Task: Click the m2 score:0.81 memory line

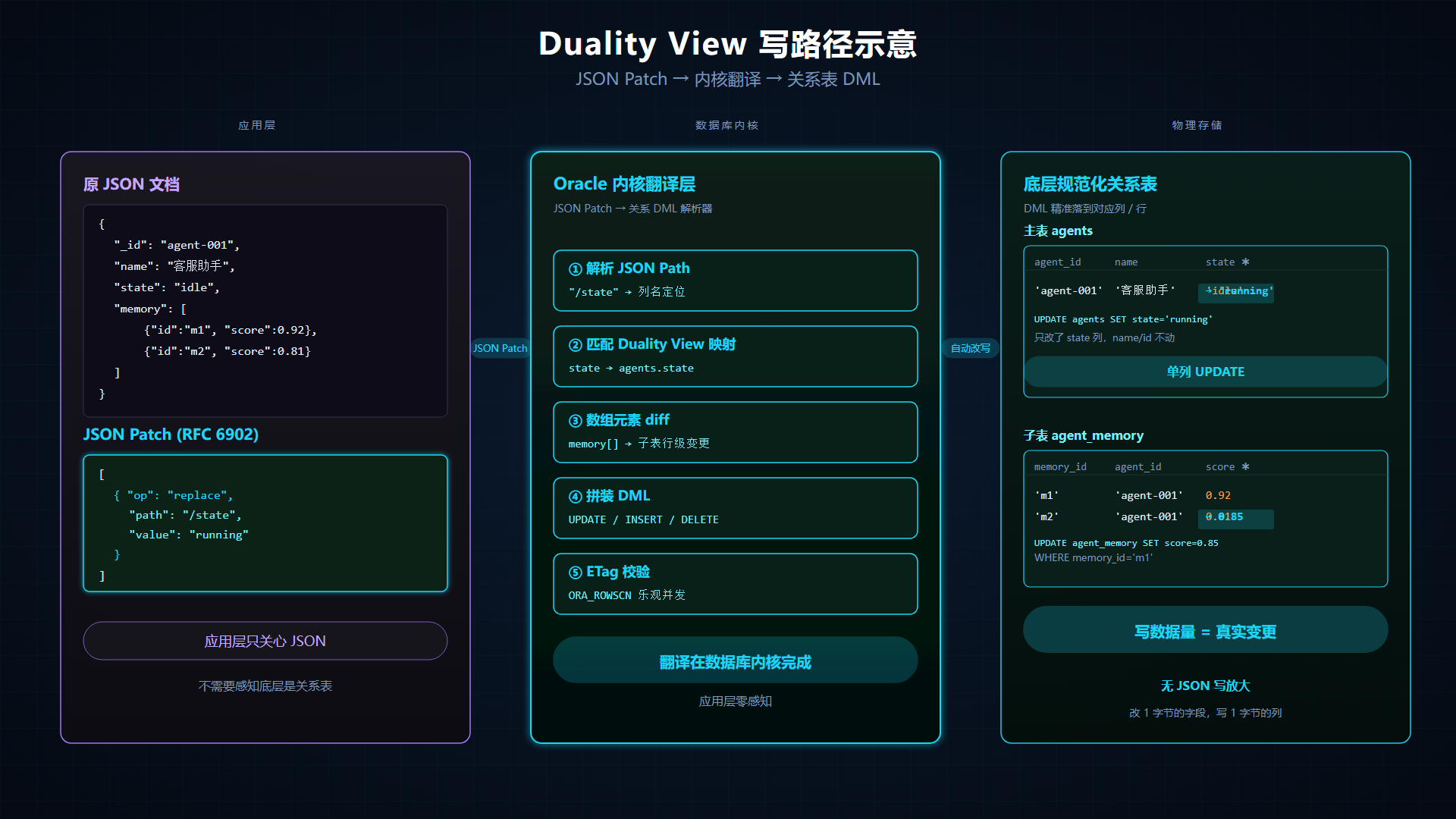Action: click(x=227, y=351)
